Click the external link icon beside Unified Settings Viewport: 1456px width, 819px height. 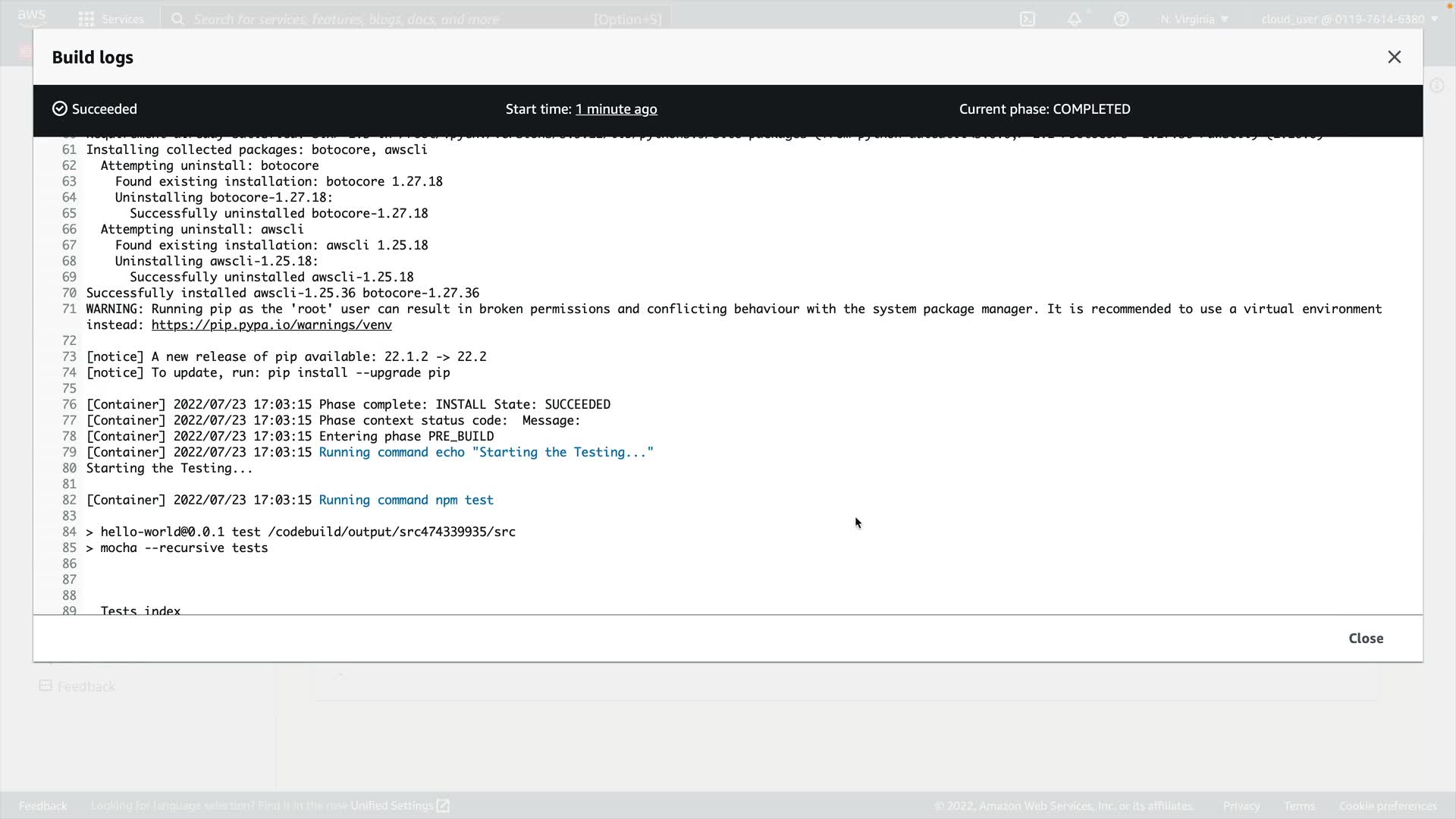click(444, 805)
